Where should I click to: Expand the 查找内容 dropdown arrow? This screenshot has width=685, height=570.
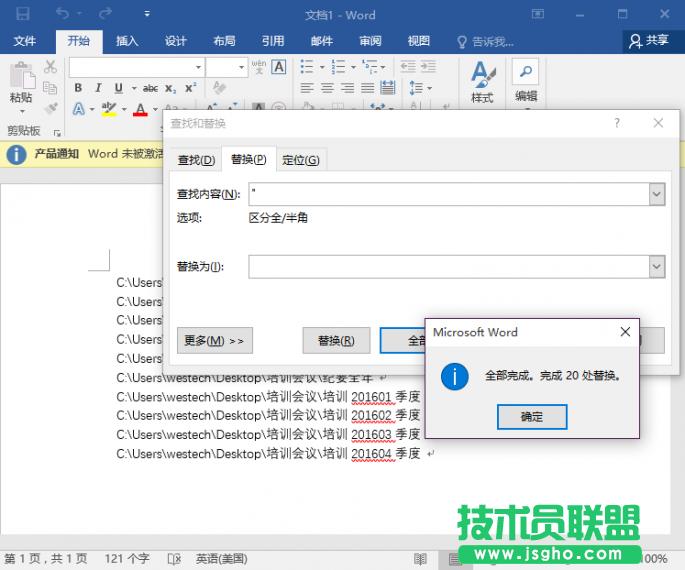click(656, 194)
